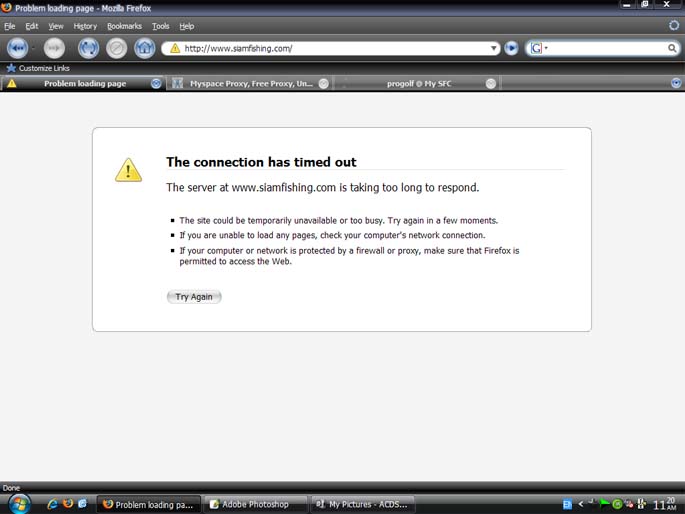Launch Firefox from quick launch
The height and width of the screenshot is (514, 685).
tap(68, 504)
